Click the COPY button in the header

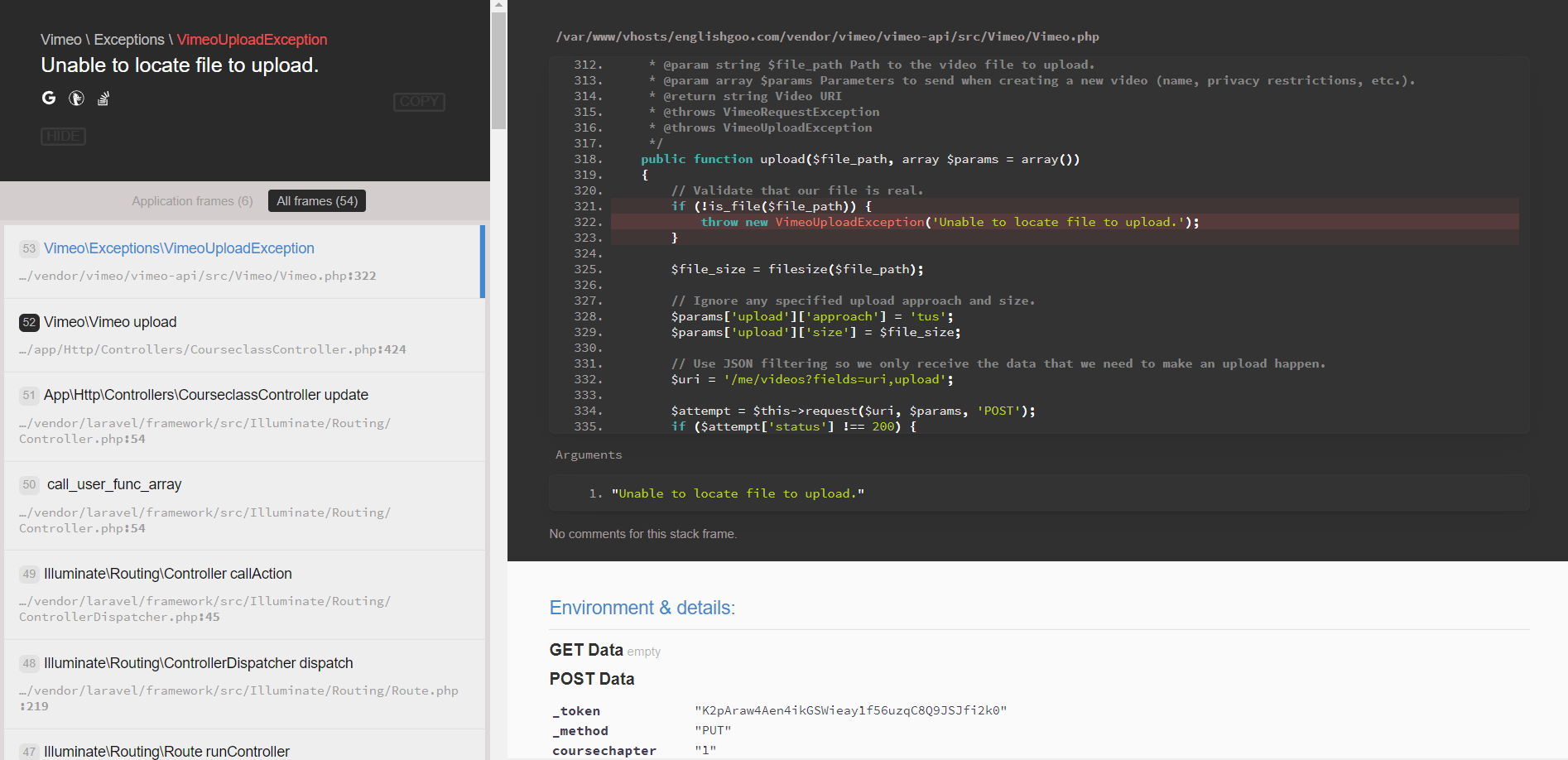pyautogui.click(x=419, y=102)
